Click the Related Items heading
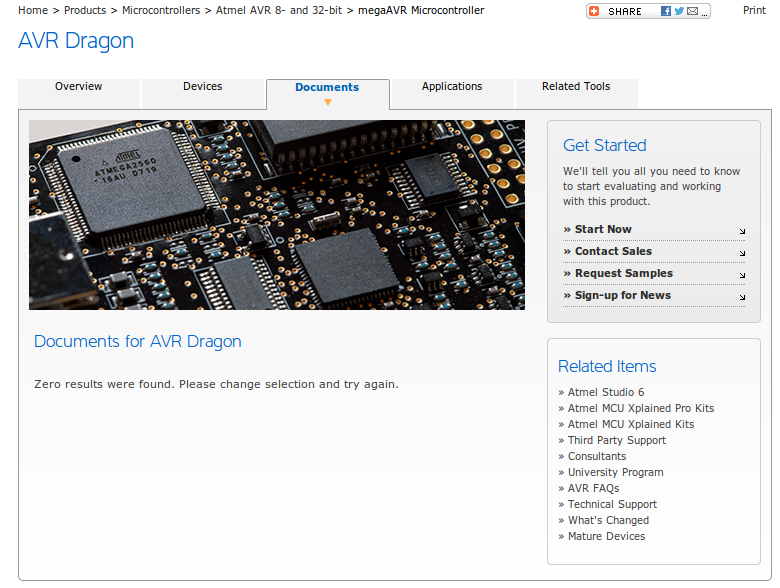The width and height of the screenshot is (780, 588). point(607,367)
